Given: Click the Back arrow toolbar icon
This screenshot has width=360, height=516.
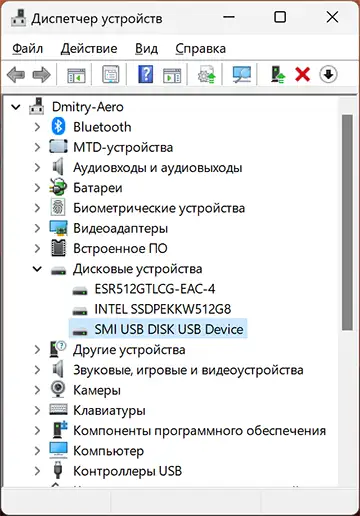Looking at the screenshot, I should coord(16,74).
